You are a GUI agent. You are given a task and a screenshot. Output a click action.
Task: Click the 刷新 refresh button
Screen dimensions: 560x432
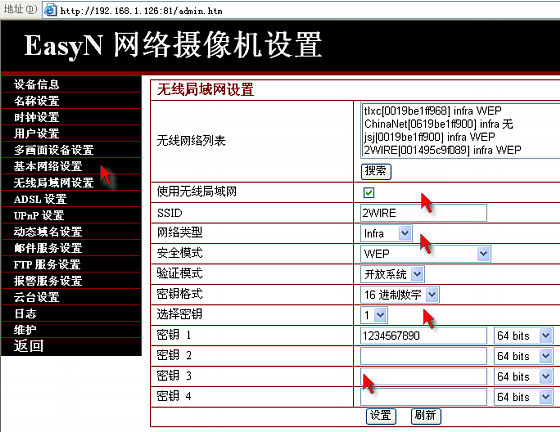(x=426, y=416)
